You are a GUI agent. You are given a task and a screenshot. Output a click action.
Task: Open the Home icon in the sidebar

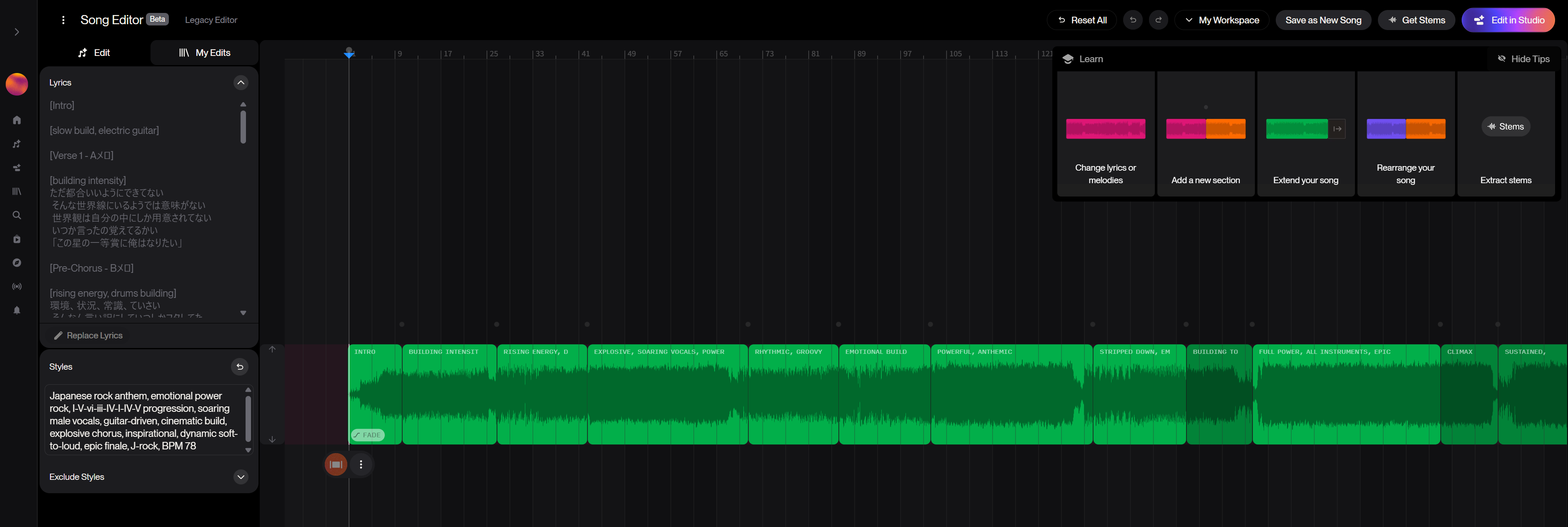[x=16, y=120]
